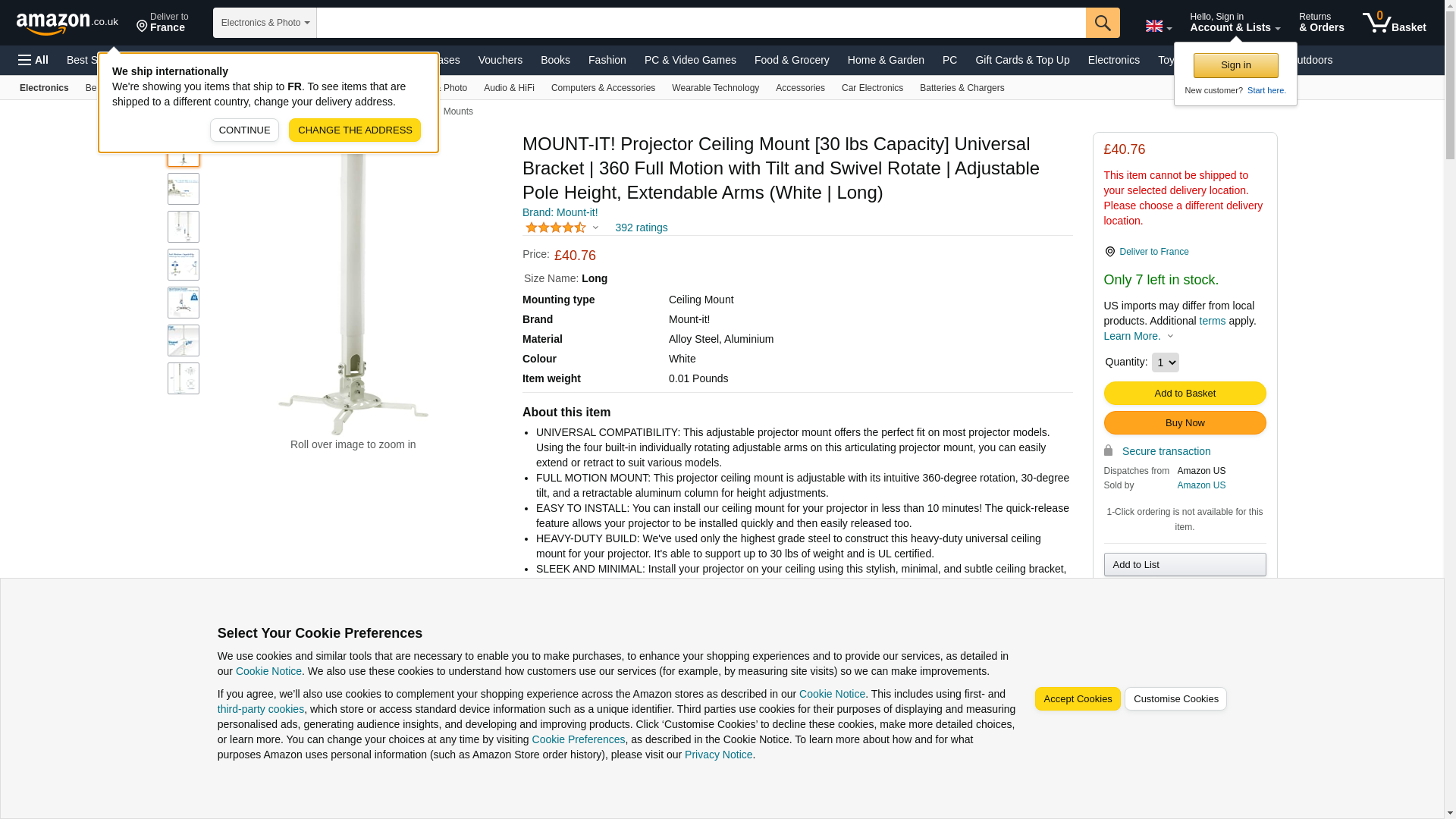Click the Secure transaction lock link
The width and height of the screenshot is (1456, 819).
1166,451
